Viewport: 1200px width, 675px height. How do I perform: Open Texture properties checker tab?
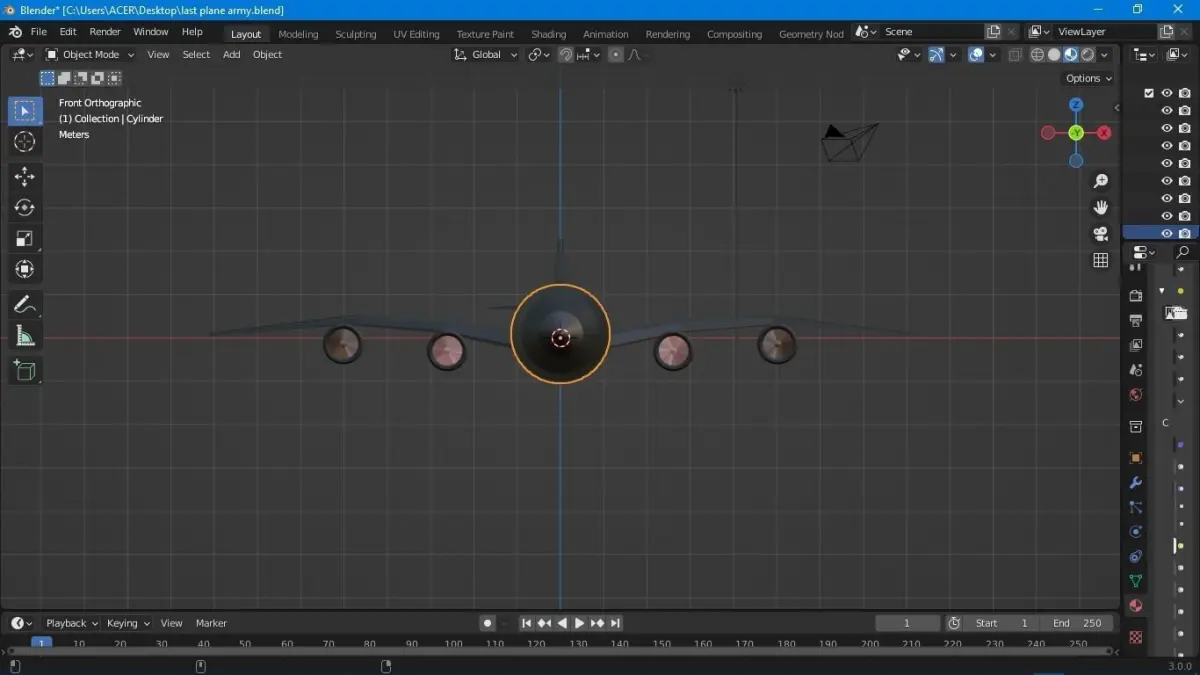tap(1136, 637)
